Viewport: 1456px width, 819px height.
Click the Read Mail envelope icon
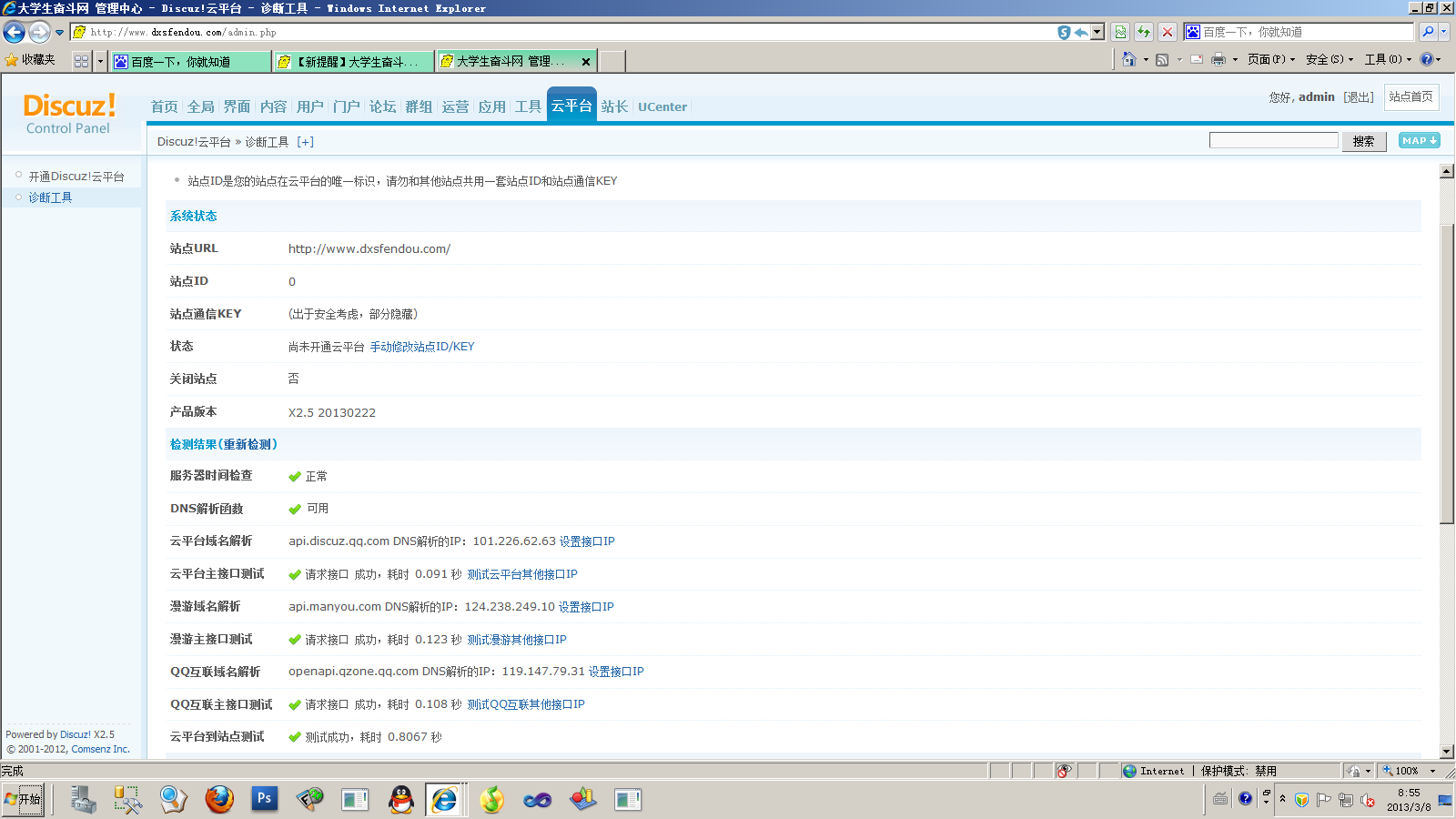click(x=1197, y=59)
